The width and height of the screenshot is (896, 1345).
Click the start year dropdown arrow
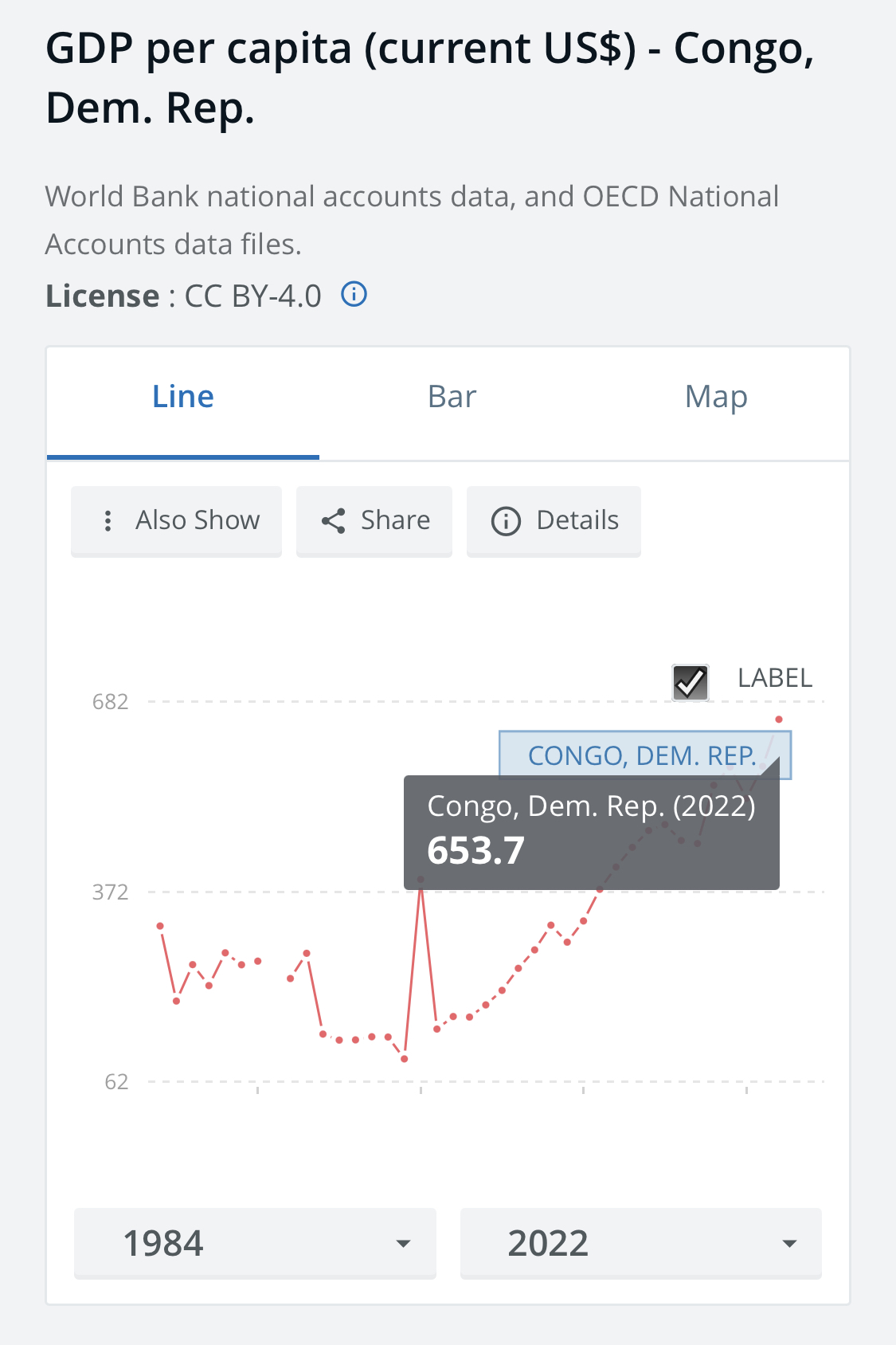(404, 1244)
